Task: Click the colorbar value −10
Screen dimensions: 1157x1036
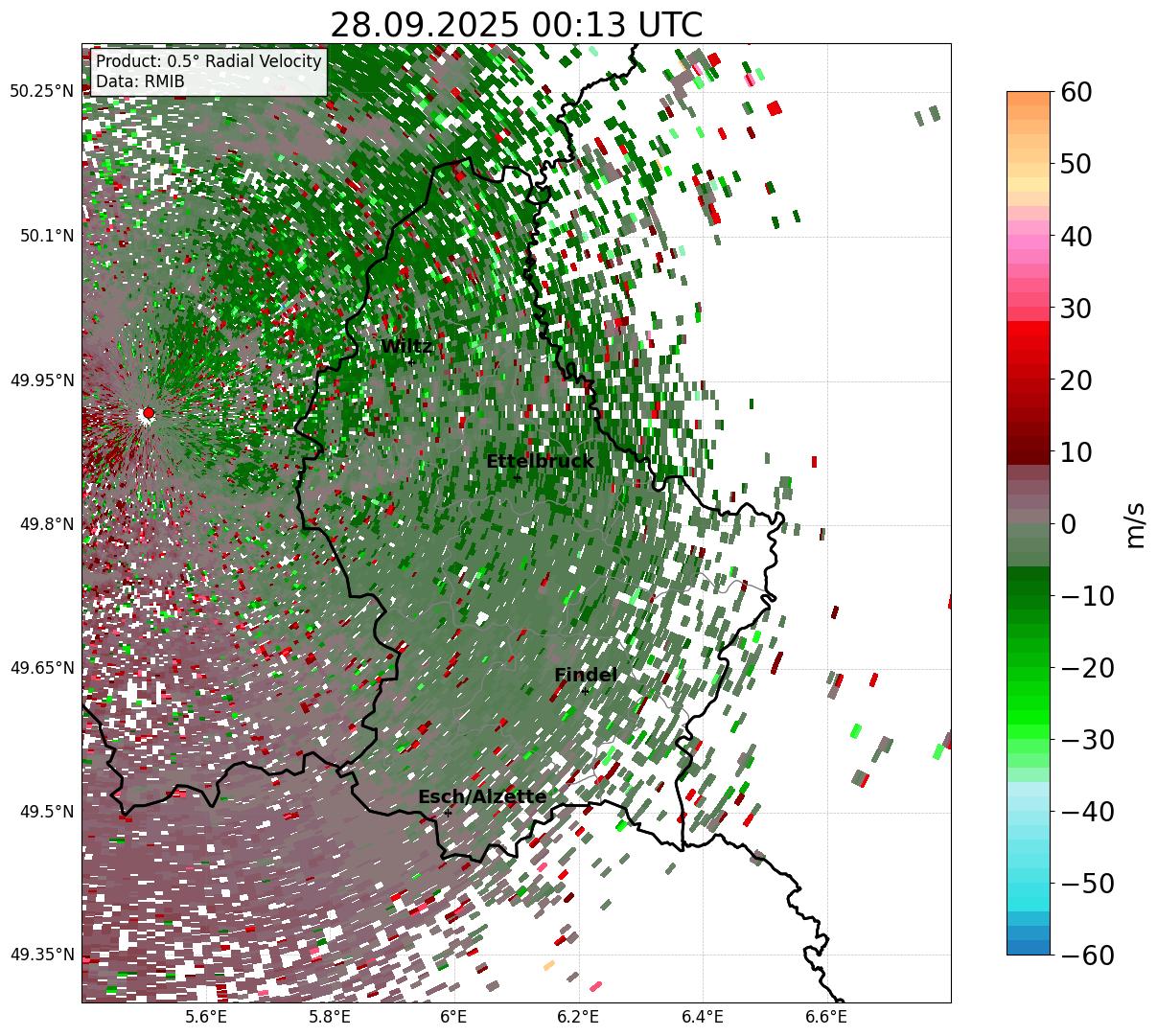Action: coord(1086,595)
